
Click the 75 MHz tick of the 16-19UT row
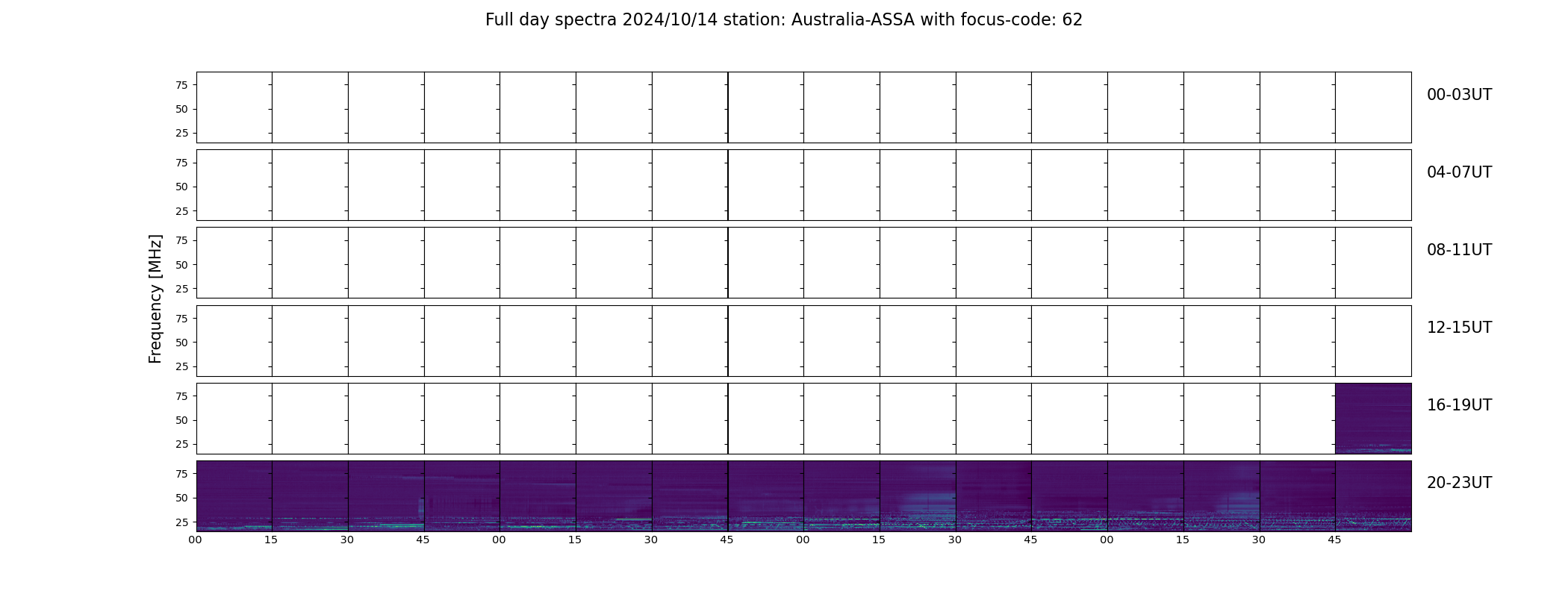(181, 396)
